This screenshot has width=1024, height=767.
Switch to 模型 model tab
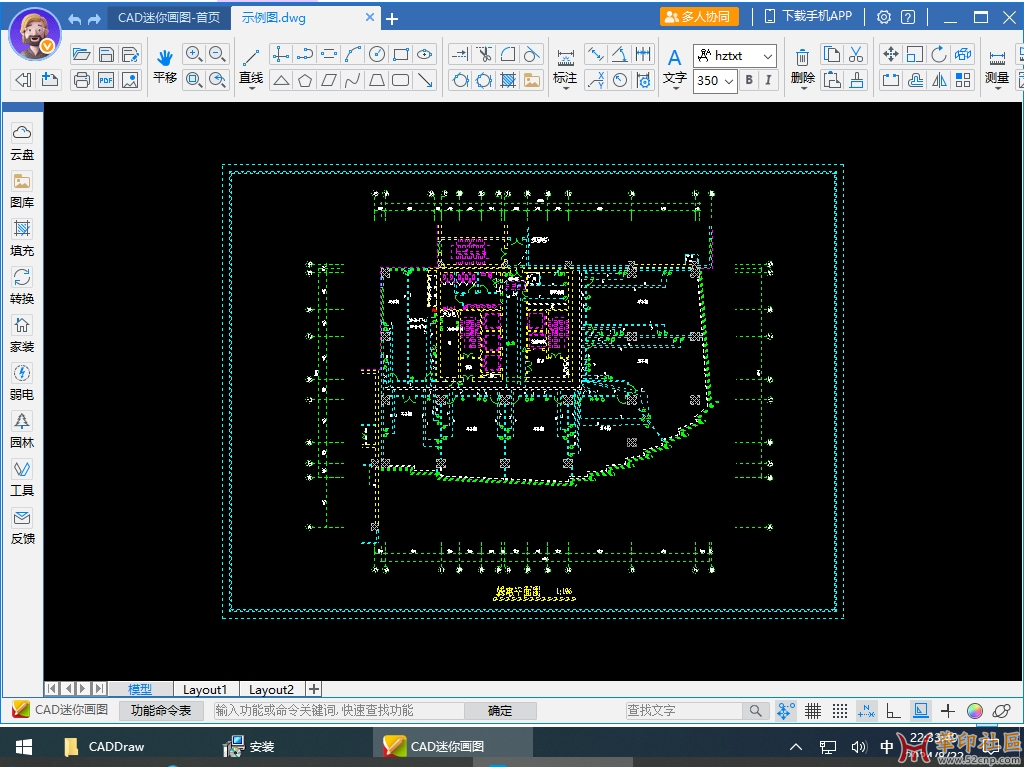point(140,689)
